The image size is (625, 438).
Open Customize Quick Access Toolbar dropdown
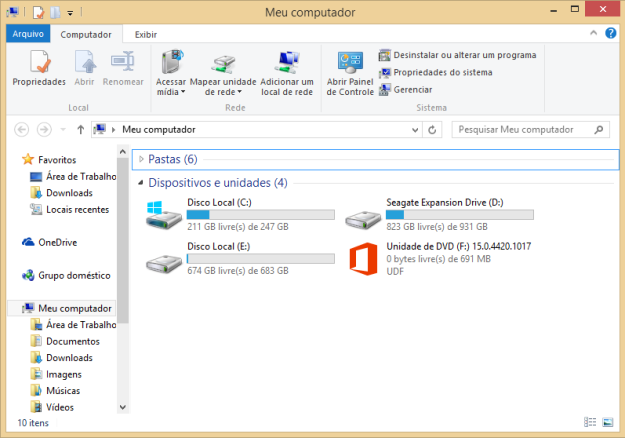coord(70,13)
